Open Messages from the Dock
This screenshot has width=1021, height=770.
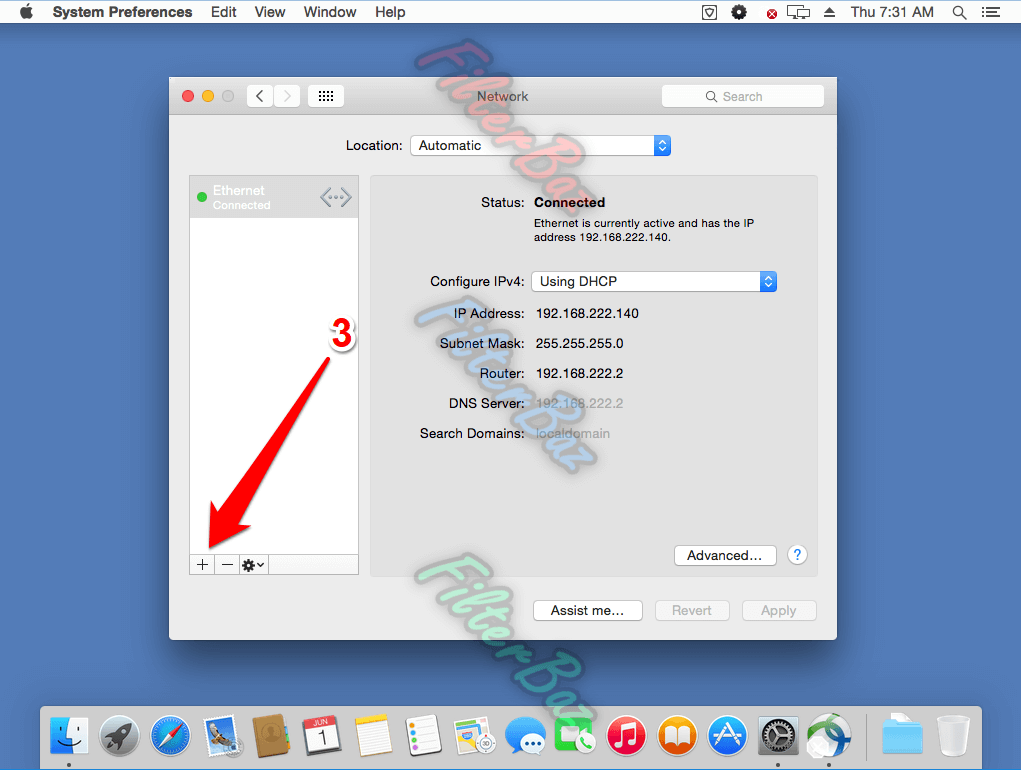(526, 736)
